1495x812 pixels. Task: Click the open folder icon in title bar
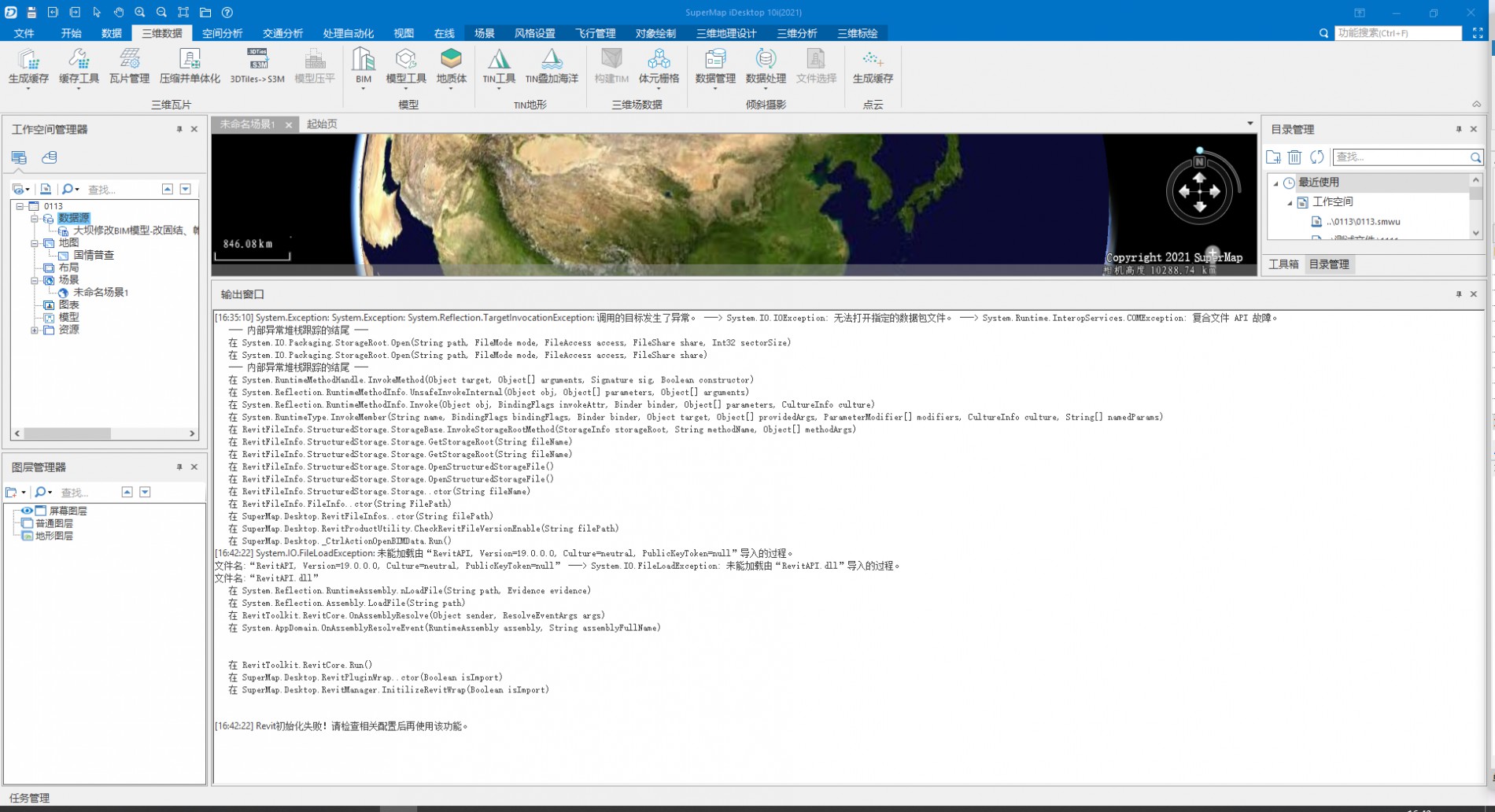click(x=205, y=13)
